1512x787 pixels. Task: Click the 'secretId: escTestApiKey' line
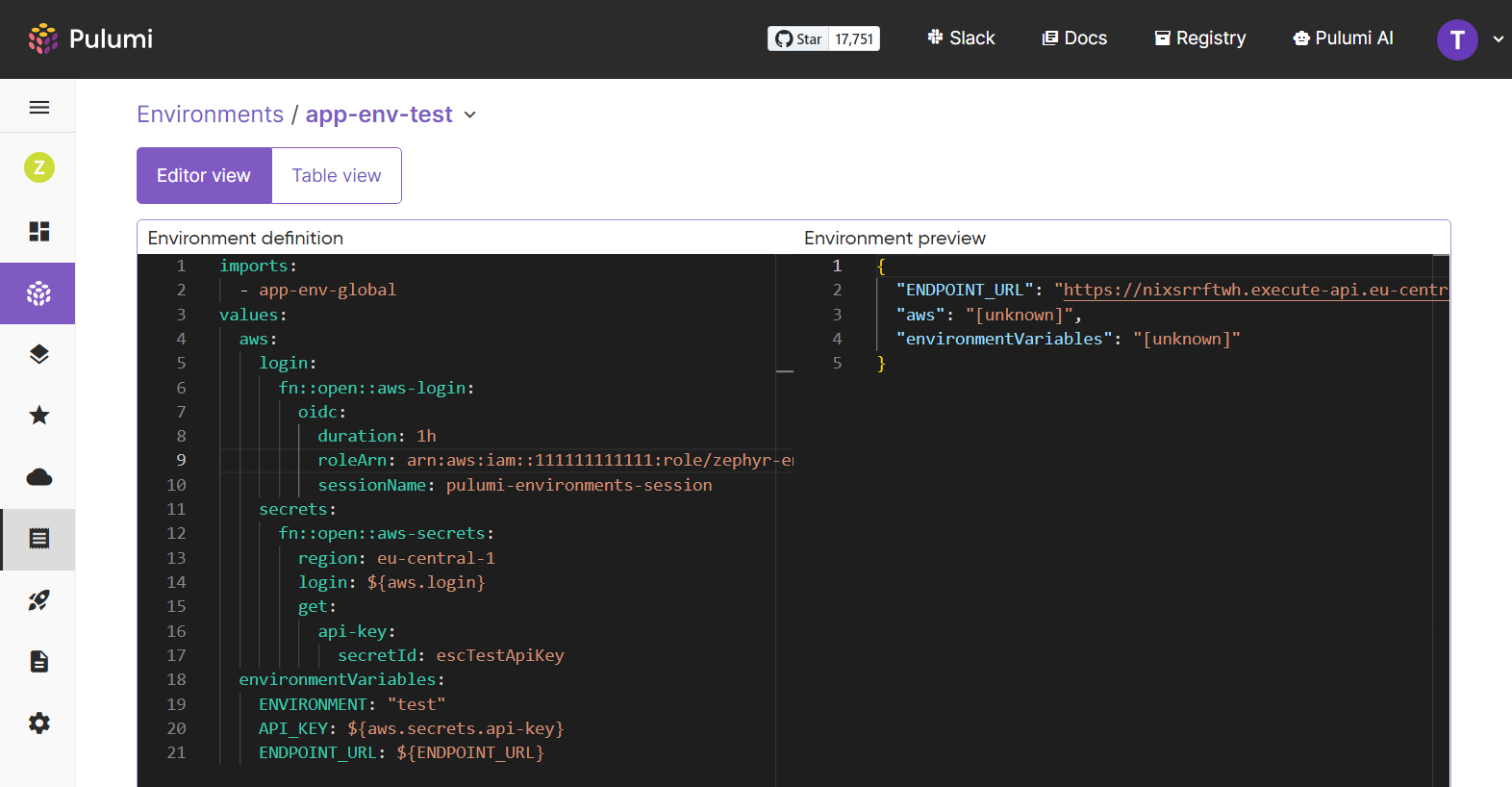point(450,655)
